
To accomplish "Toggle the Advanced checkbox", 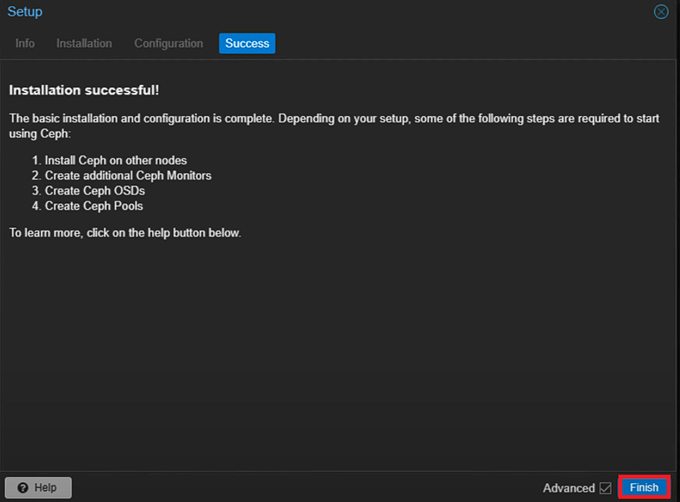I will pyautogui.click(x=605, y=488).
